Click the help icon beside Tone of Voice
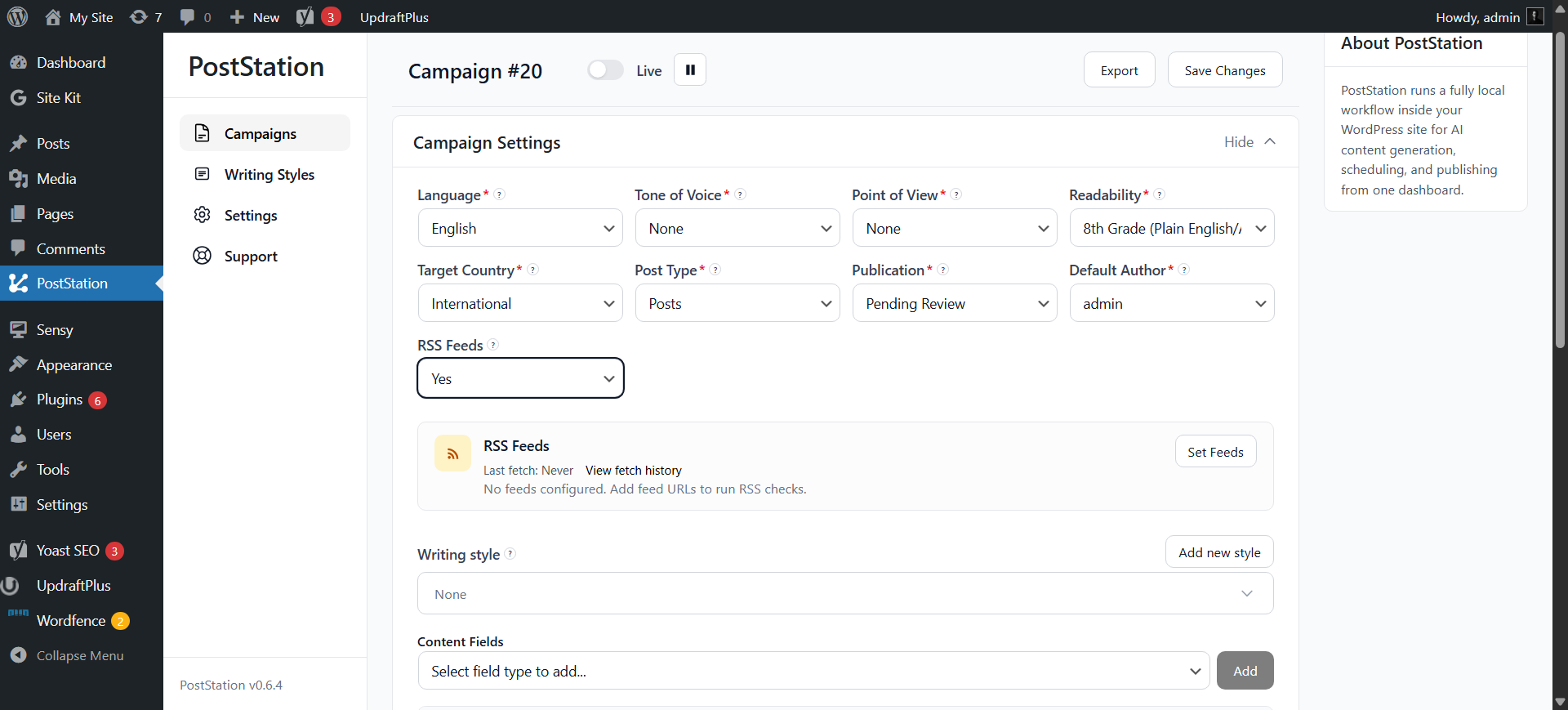The width and height of the screenshot is (1568, 710). 740,194
